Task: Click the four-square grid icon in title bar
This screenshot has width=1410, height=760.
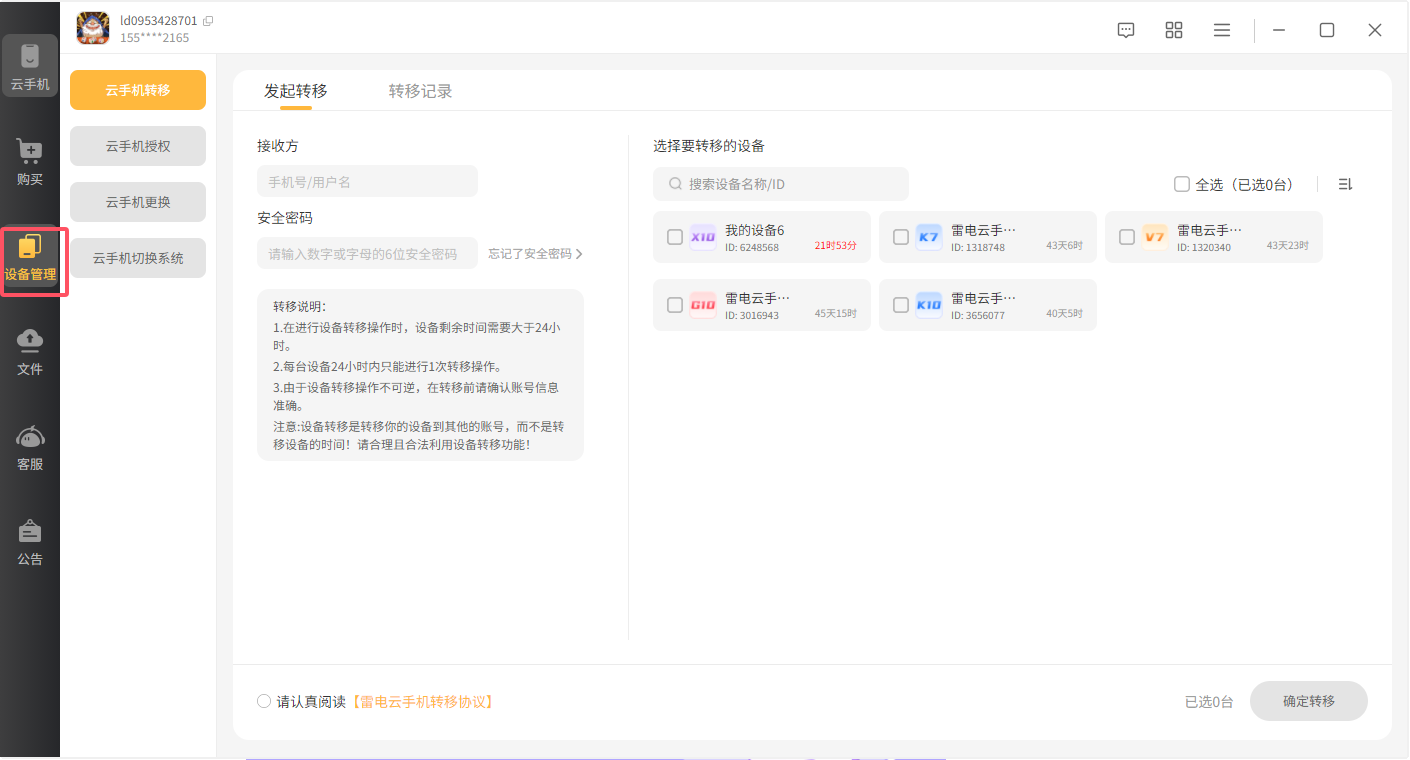Action: 1174,30
